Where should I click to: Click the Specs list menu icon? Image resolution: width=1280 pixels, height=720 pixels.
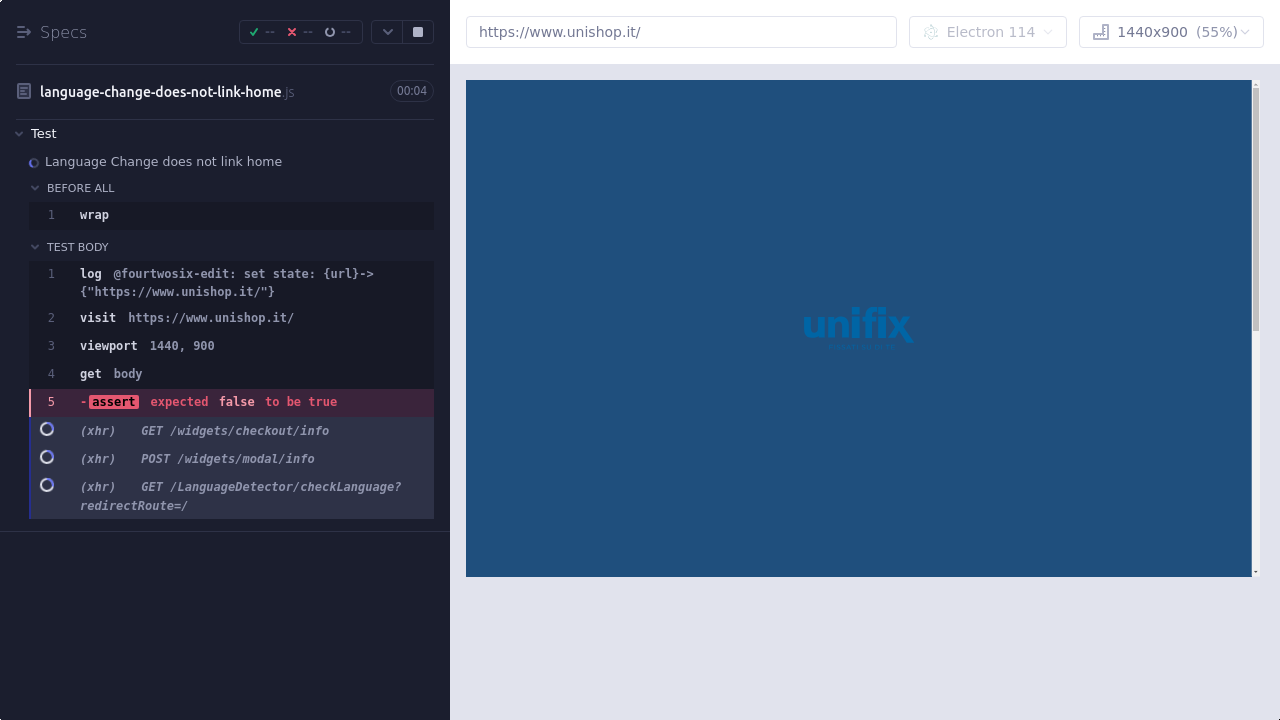click(x=24, y=32)
